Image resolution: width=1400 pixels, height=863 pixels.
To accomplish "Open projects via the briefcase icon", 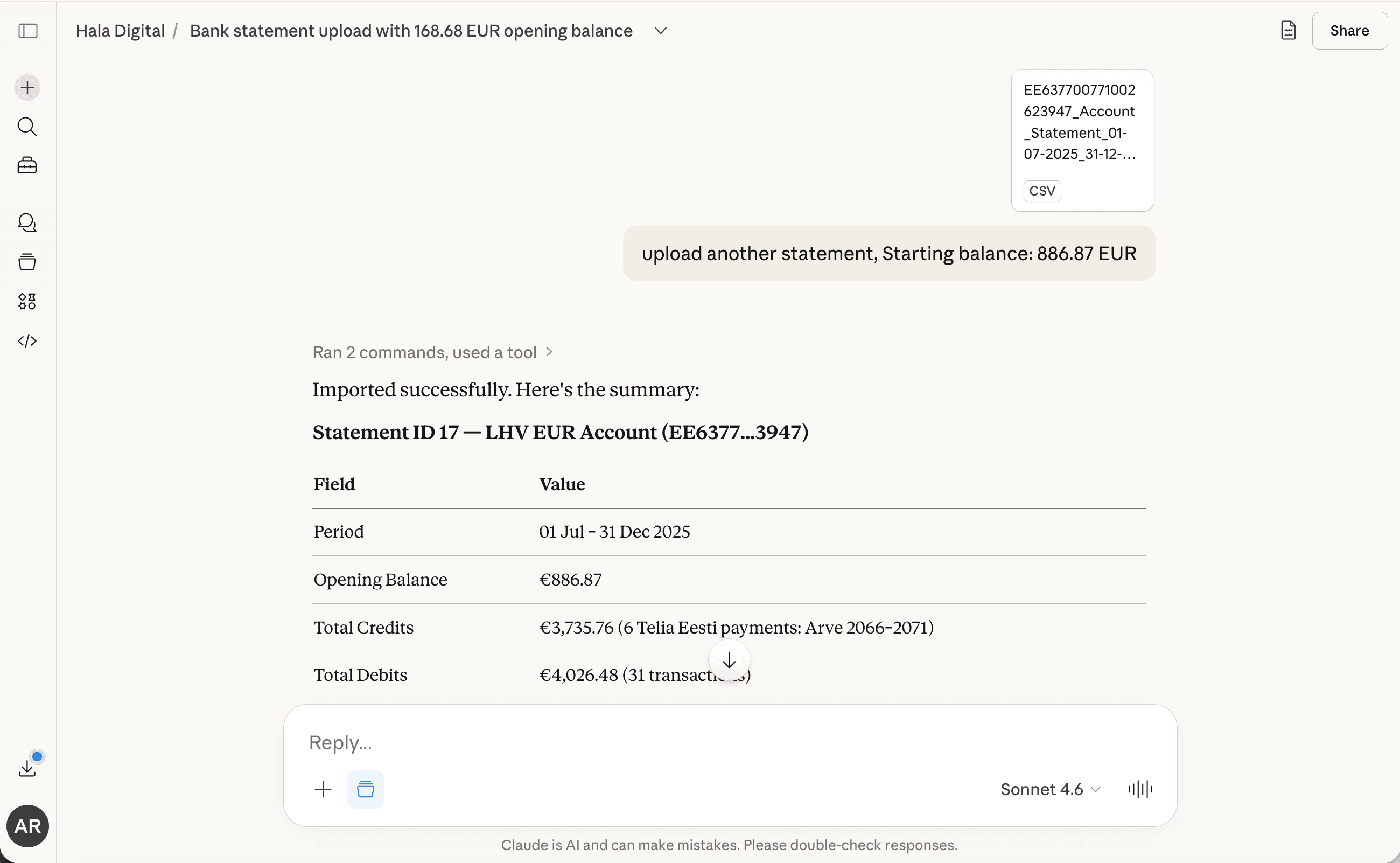I will [x=27, y=165].
